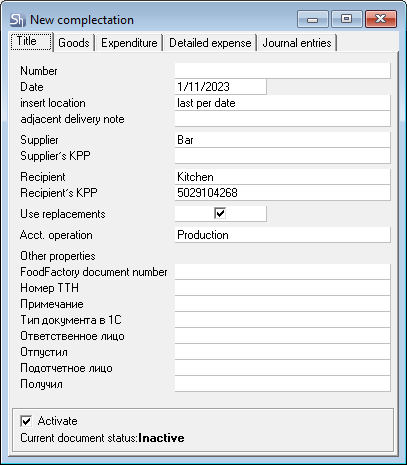
Task: Click the Supplier's KPP empty field
Action: pos(282,156)
